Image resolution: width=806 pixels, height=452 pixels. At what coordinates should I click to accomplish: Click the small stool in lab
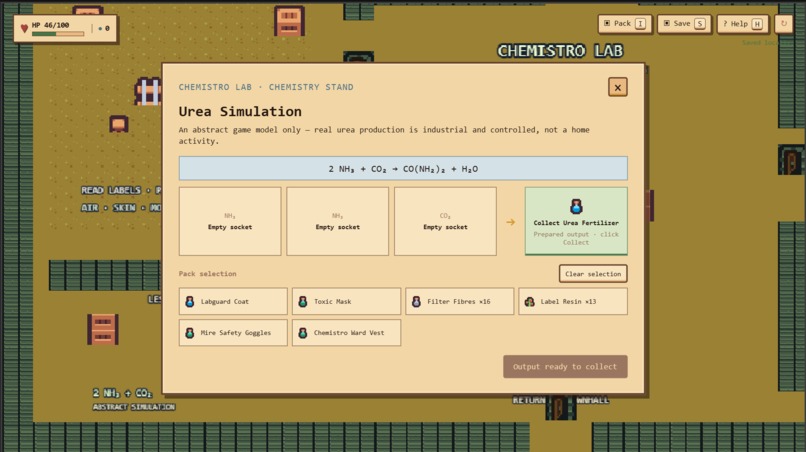pos(119,124)
